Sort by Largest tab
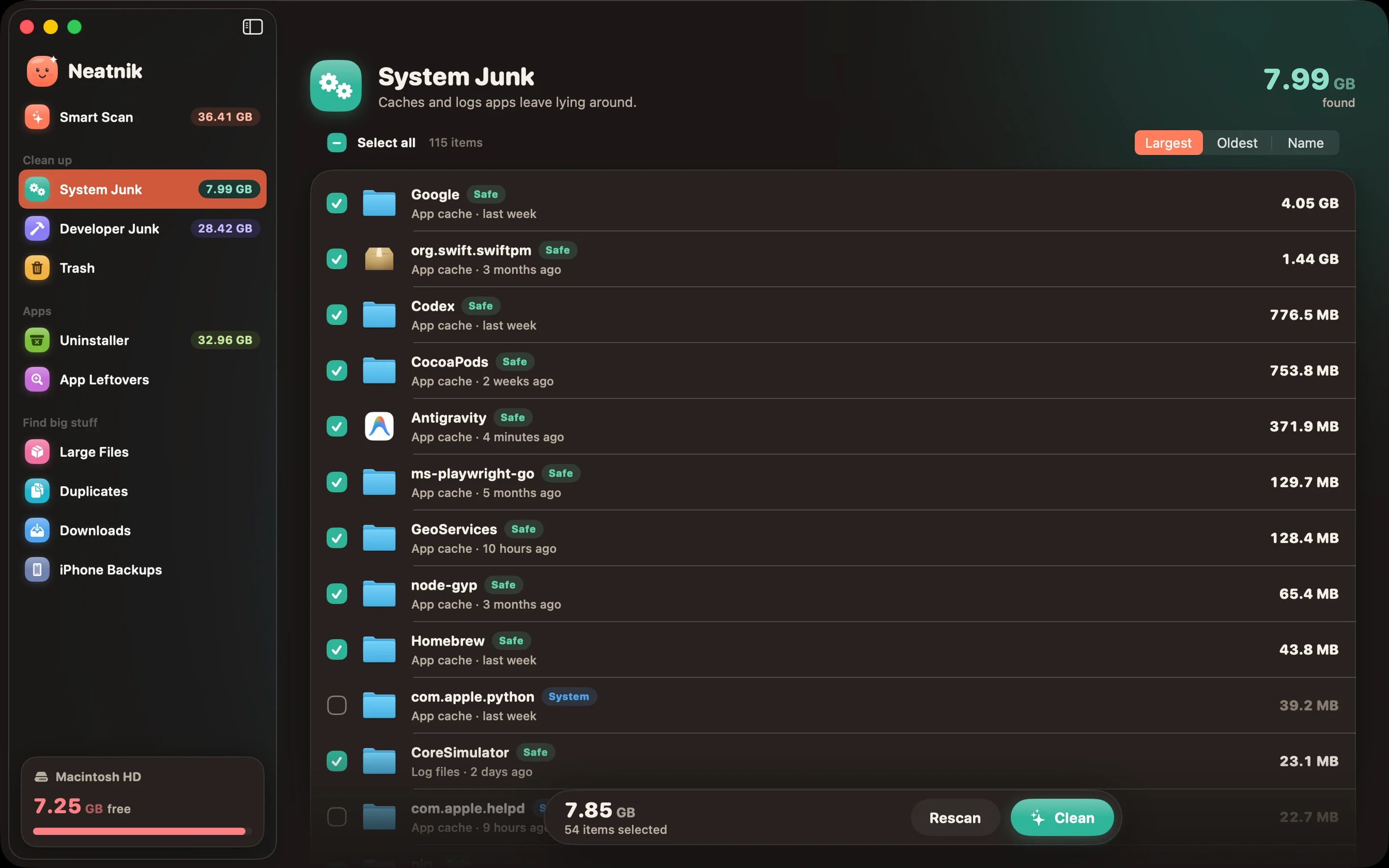Screen dimensions: 1389x868 coord(1168,143)
